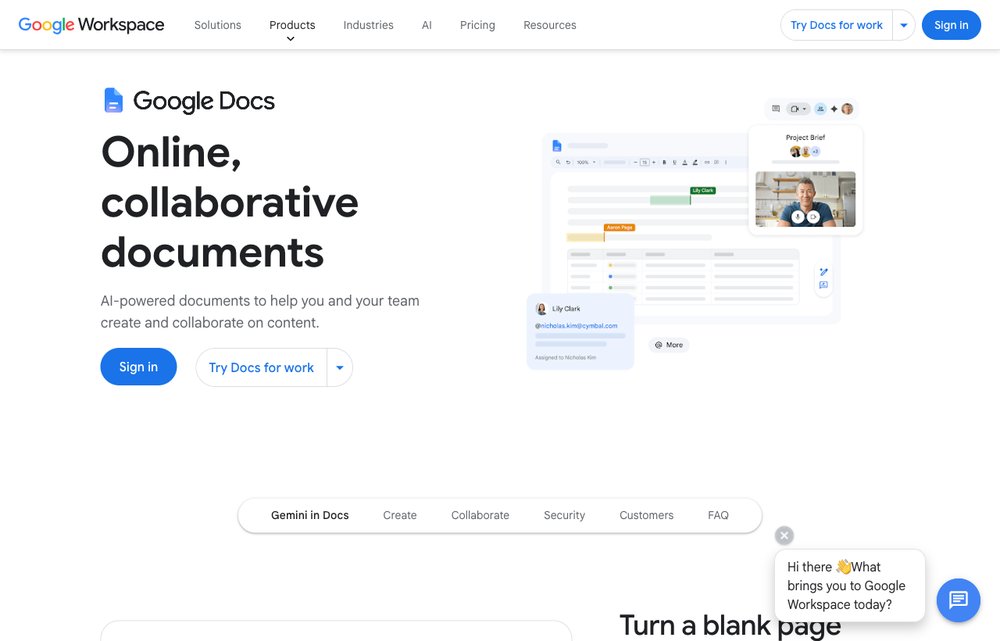Open the Pricing page

click(478, 25)
